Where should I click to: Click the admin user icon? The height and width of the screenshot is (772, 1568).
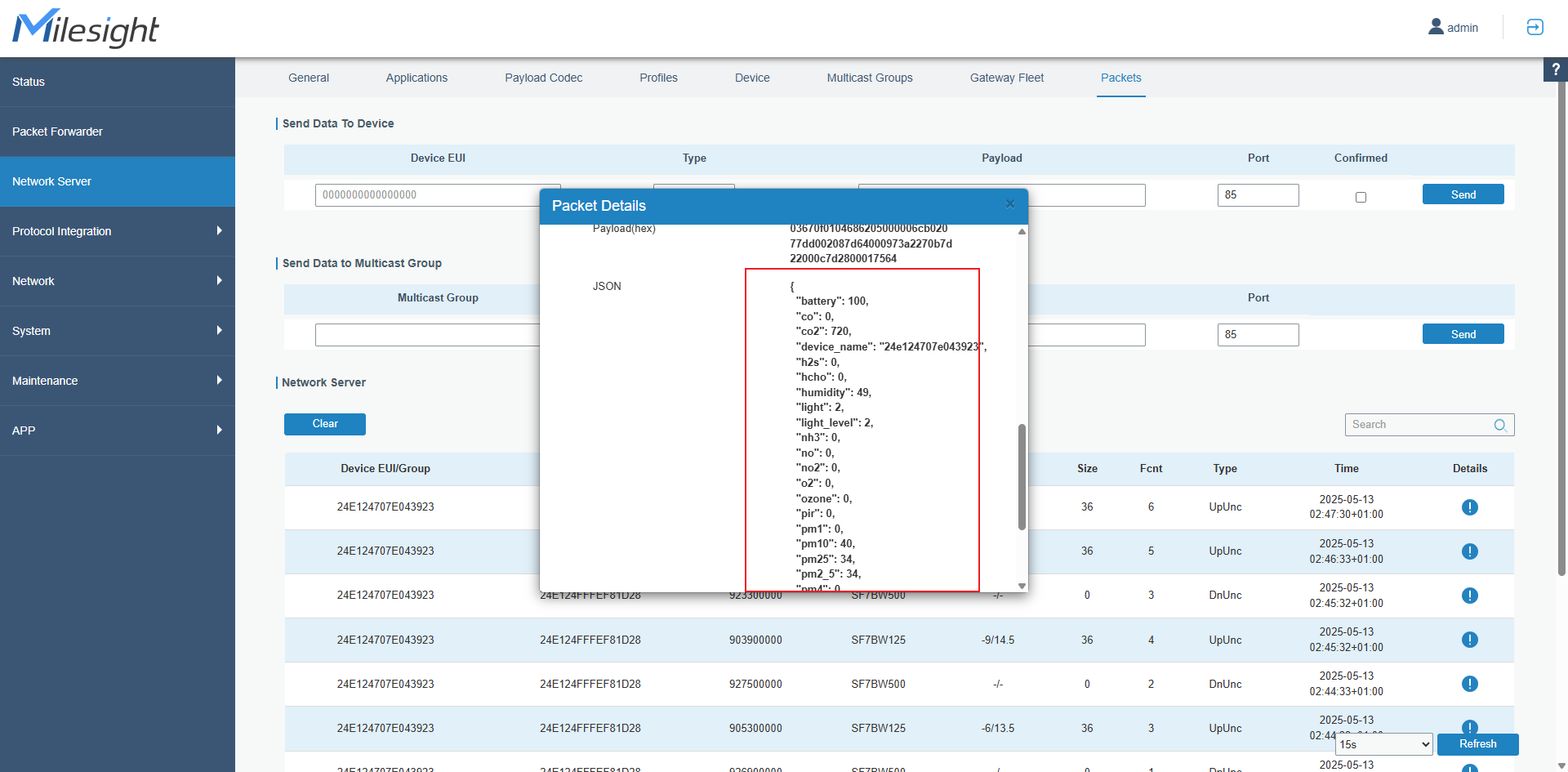click(1435, 27)
